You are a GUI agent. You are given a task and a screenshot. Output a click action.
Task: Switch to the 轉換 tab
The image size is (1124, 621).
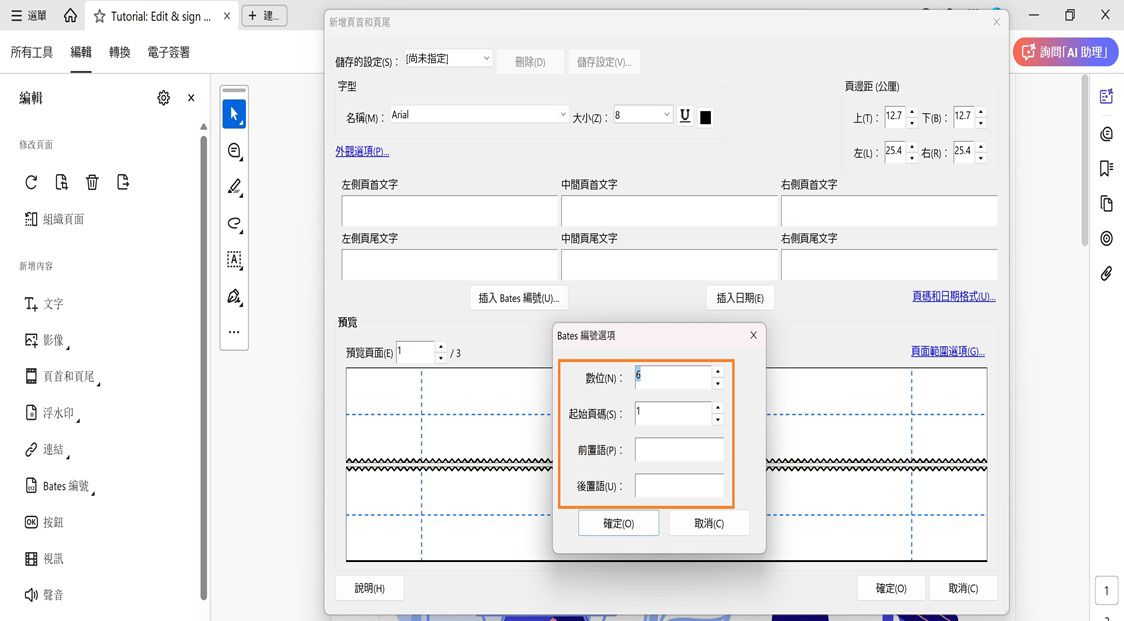click(120, 52)
